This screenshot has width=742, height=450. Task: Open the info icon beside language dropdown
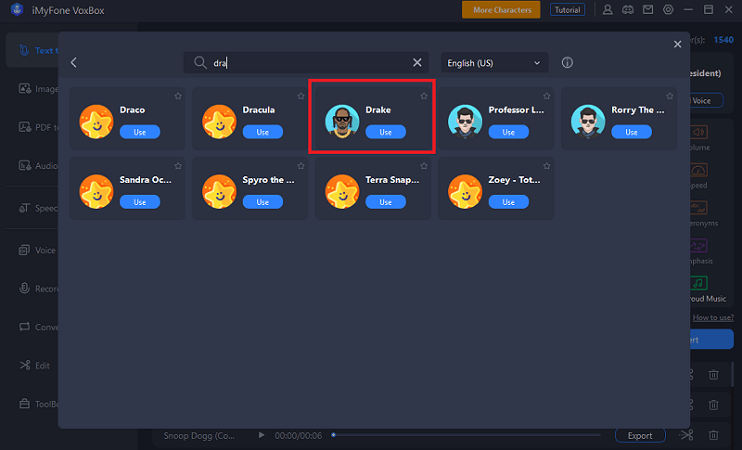tap(567, 62)
